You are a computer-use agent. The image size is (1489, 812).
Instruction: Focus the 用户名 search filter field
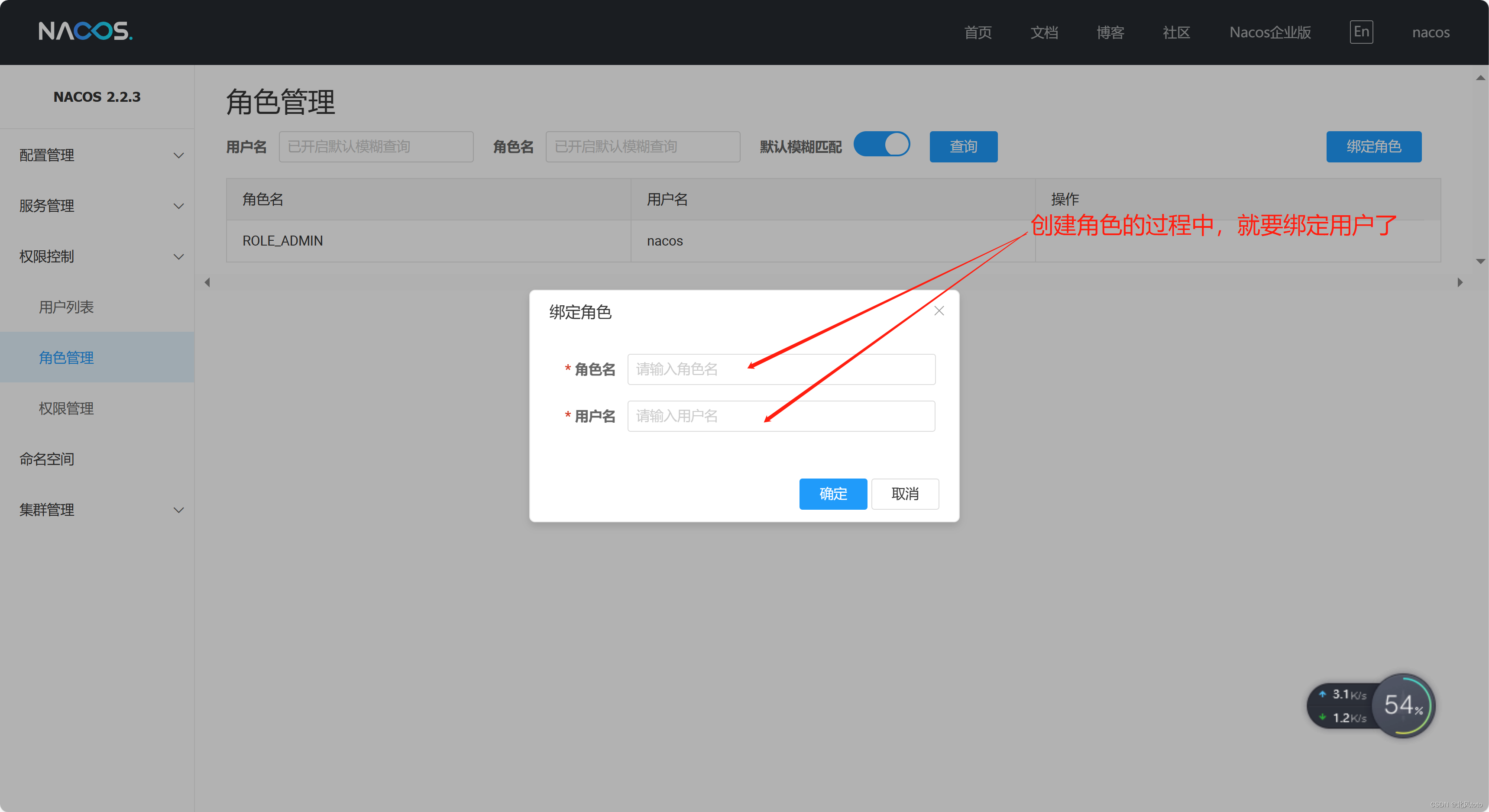pos(376,147)
